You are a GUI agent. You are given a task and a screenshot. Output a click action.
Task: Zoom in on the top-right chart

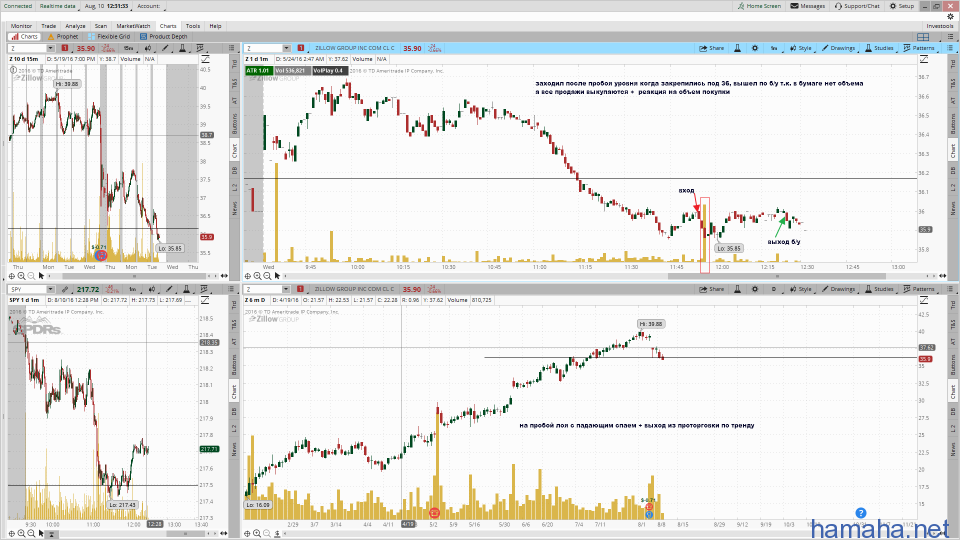coord(257,276)
